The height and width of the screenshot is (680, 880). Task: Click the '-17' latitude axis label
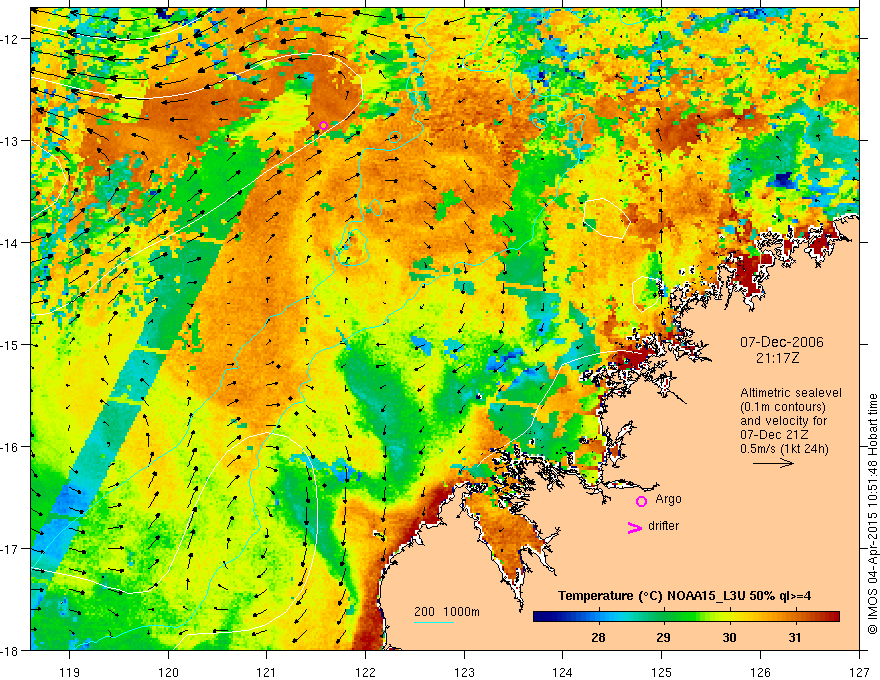[11, 549]
